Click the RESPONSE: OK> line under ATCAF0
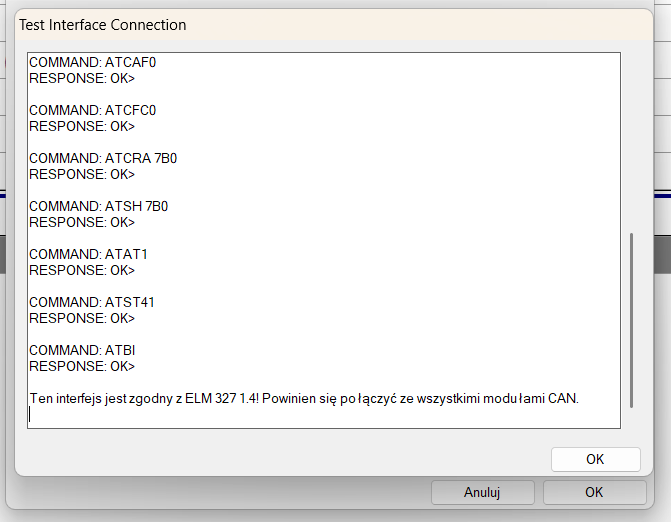 [82, 78]
